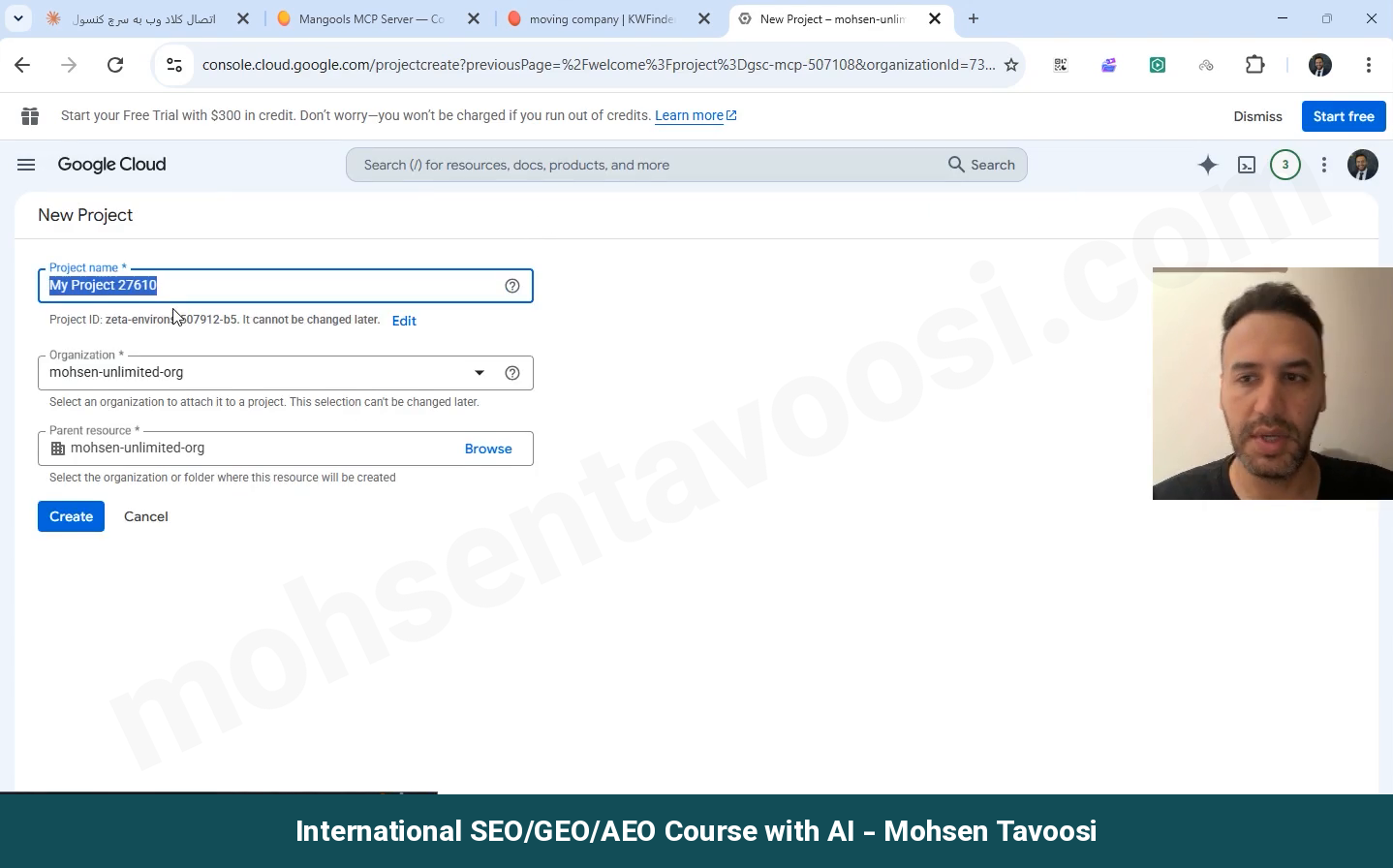Open tab search dropdown arrow

click(x=17, y=18)
